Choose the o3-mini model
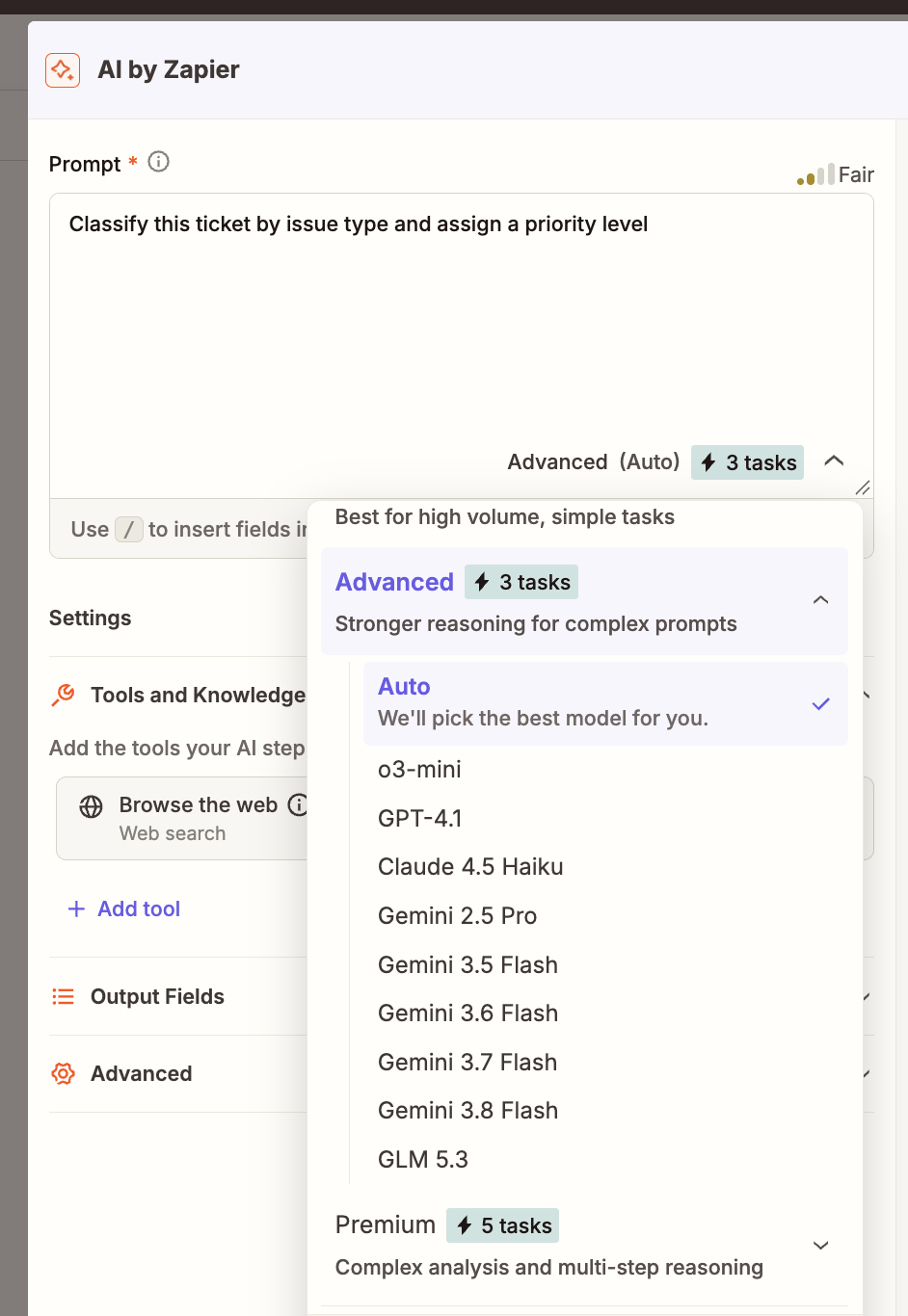The height and width of the screenshot is (1316, 908). pyautogui.click(x=419, y=770)
